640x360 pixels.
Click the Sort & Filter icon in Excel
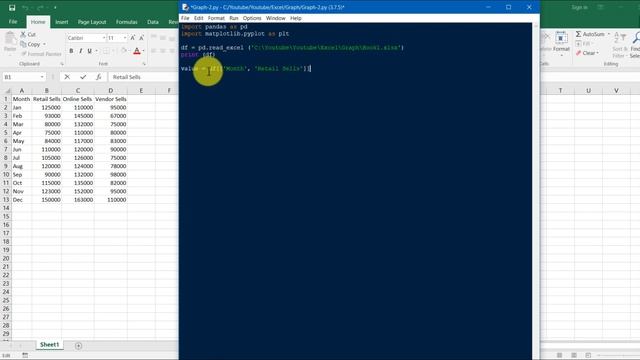[619, 38]
